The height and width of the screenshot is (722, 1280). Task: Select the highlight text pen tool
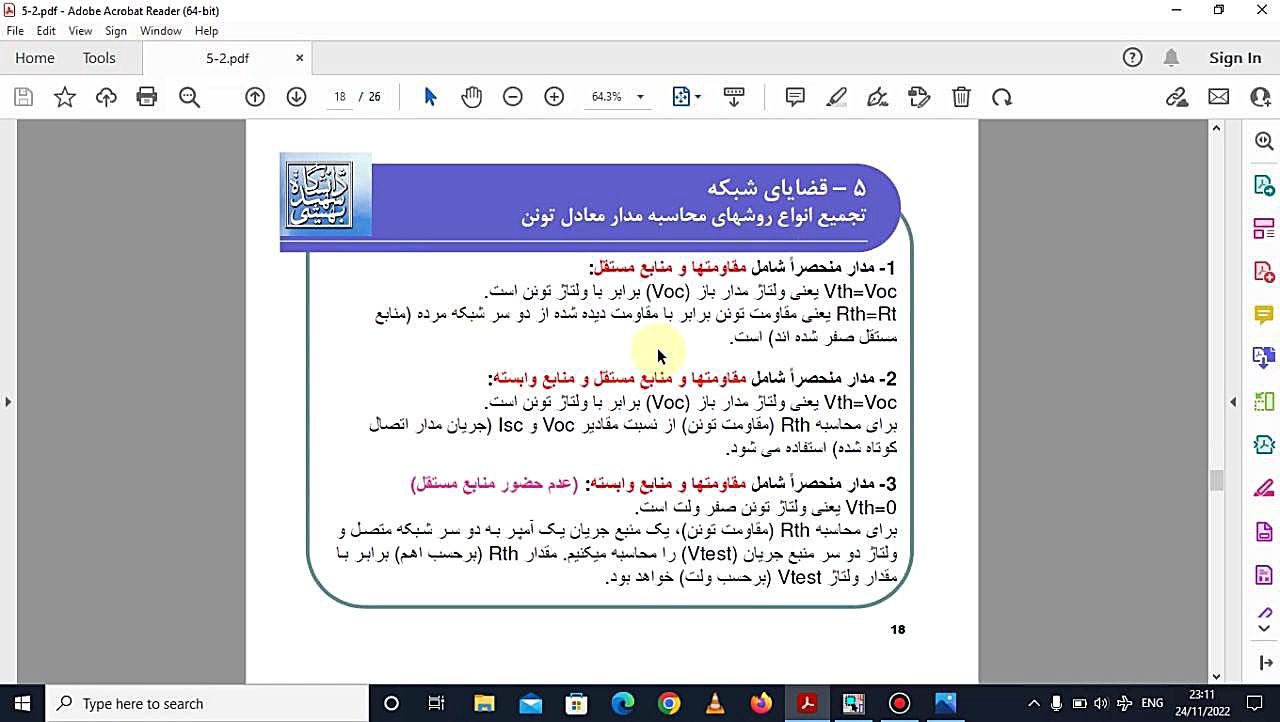pyautogui.click(x=837, y=97)
